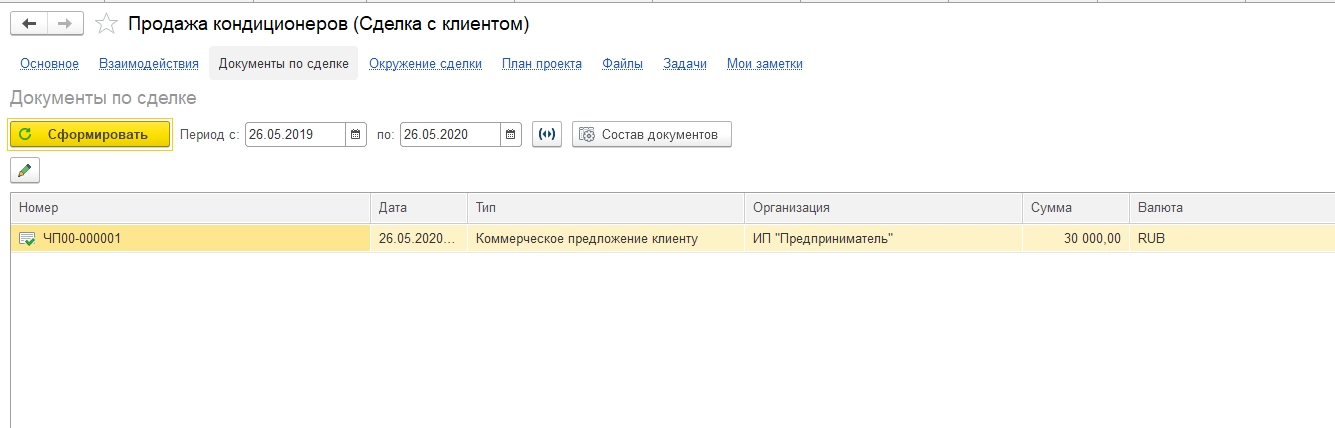Sort by the Сумма column header
This screenshot has width=1335, height=428.
point(1051,208)
